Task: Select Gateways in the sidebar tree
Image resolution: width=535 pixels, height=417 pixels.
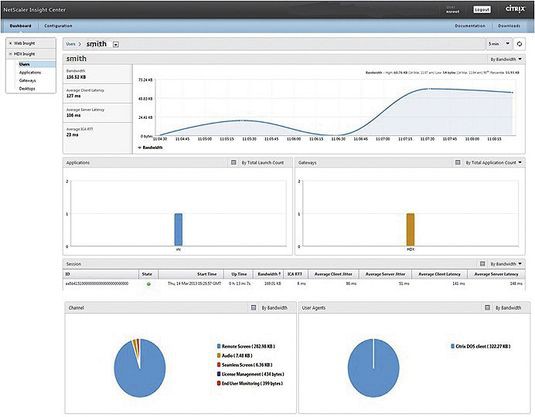Action: tap(27, 81)
